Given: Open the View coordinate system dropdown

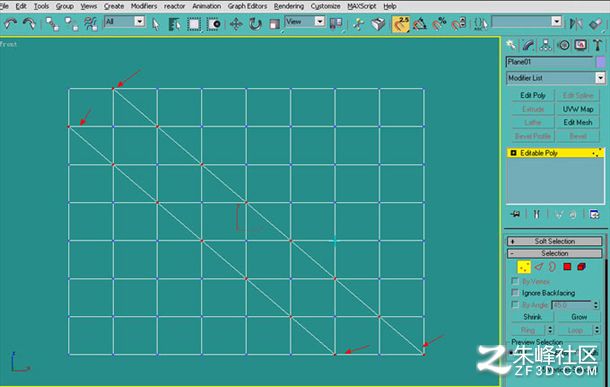Looking at the screenshot, I should click(x=305, y=22).
